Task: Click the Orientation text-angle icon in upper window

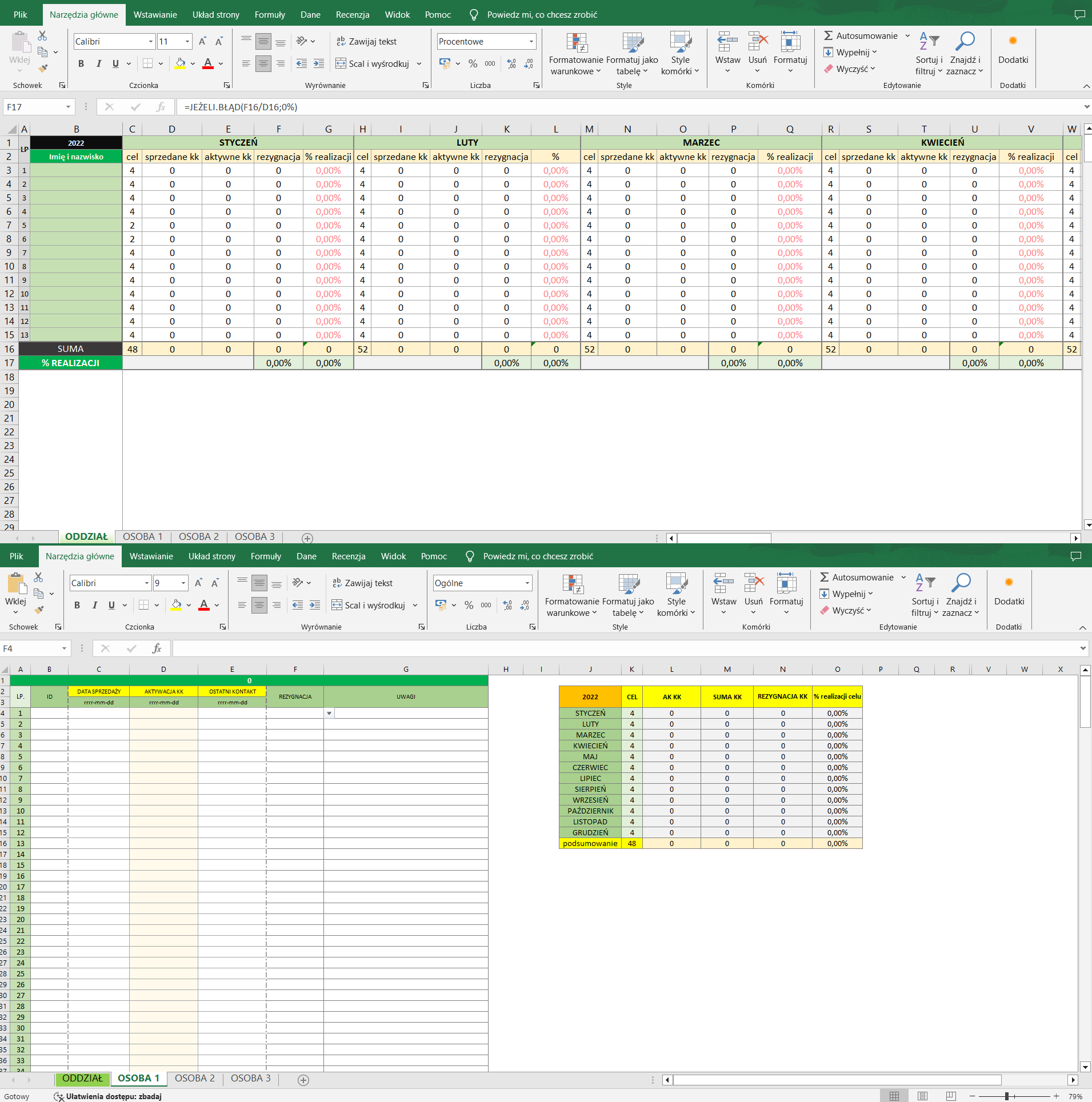Action: (x=302, y=41)
